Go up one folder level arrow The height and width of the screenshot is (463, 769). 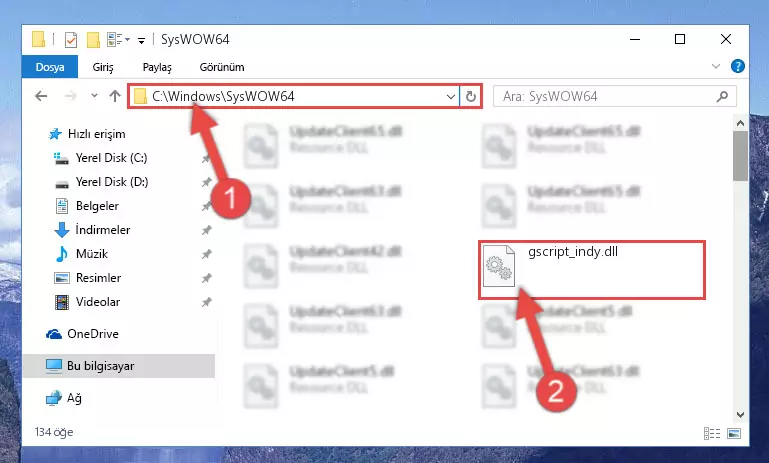pos(115,96)
